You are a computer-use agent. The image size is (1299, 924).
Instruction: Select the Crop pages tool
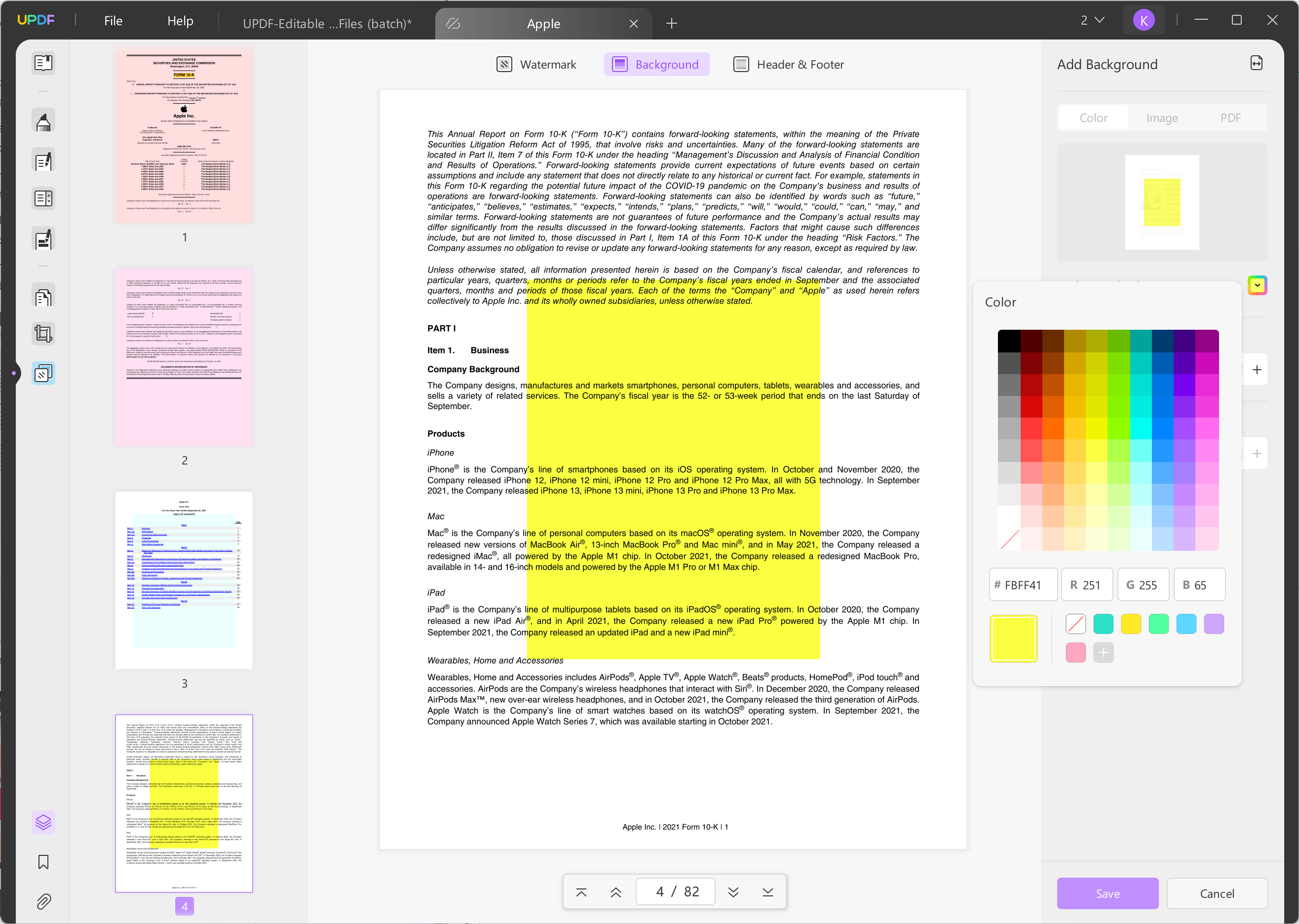point(43,333)
